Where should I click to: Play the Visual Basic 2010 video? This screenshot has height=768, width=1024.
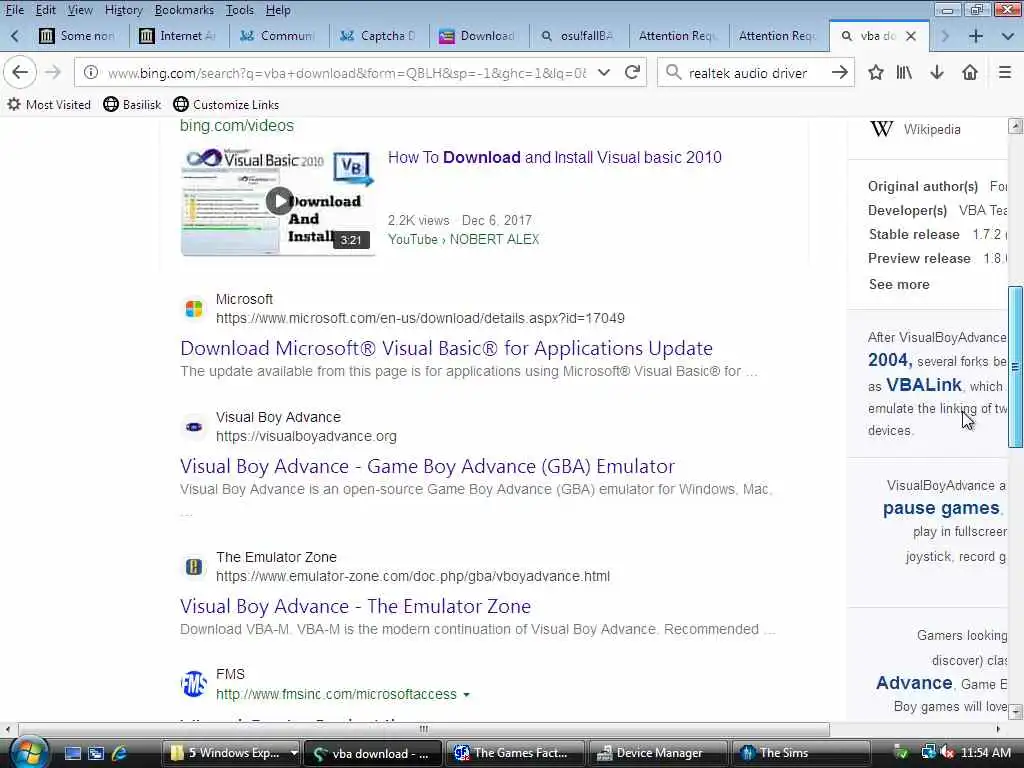tap(280, 201)
